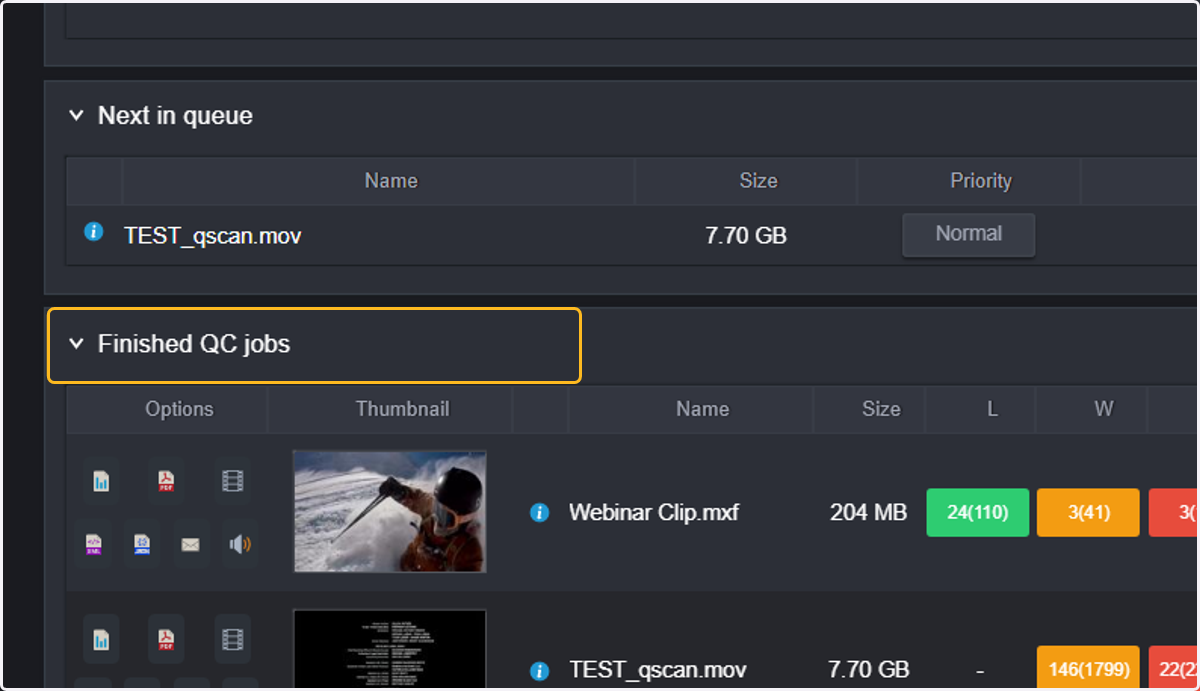
Task: Open the green 24(110) result for Webinar Clip.mxf
Action: [x=978, y=513]
